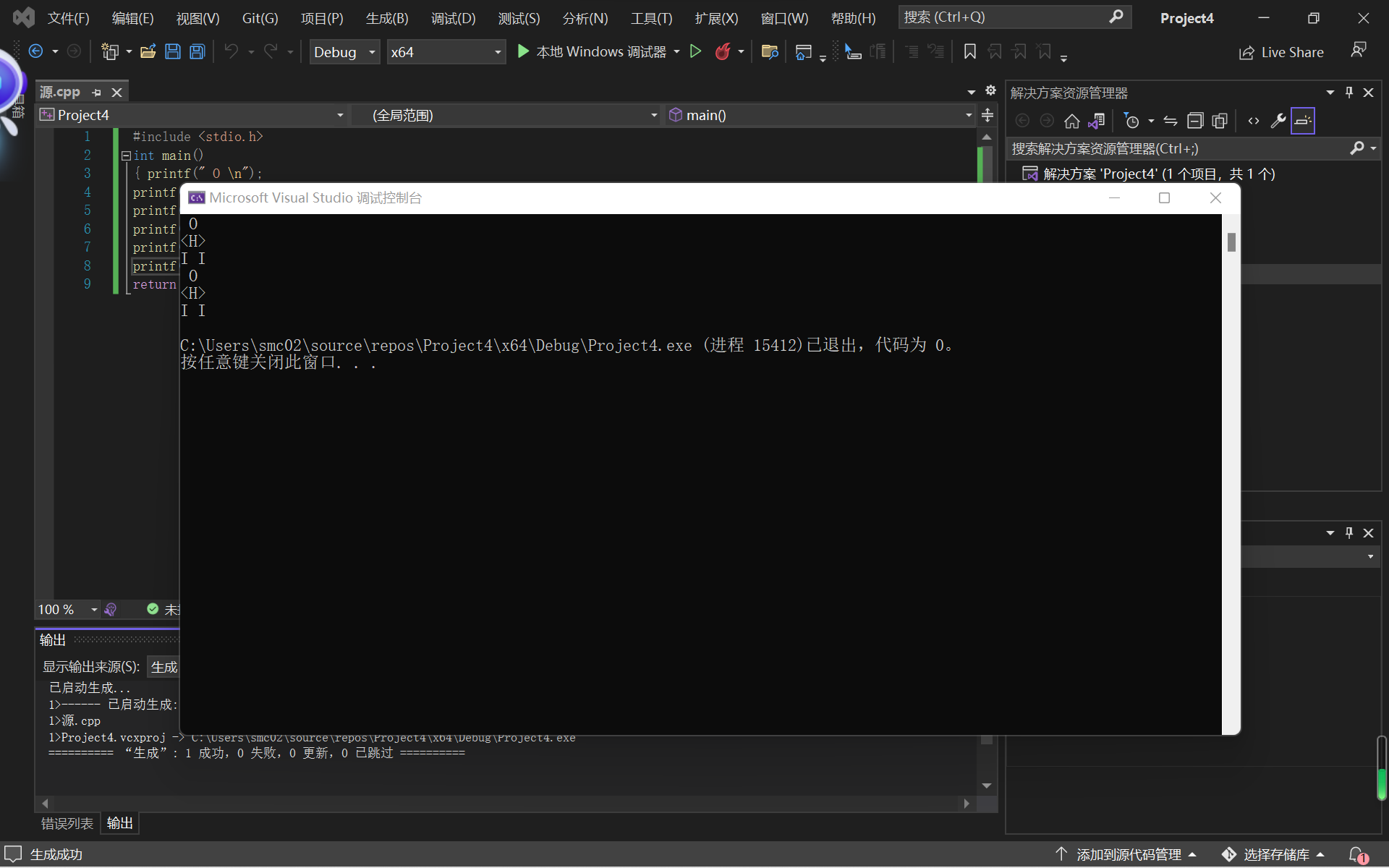The width and height of the screenshot is (1389, 868).
Task: Open the 调试(D) menu
Action: click(453, 18)
